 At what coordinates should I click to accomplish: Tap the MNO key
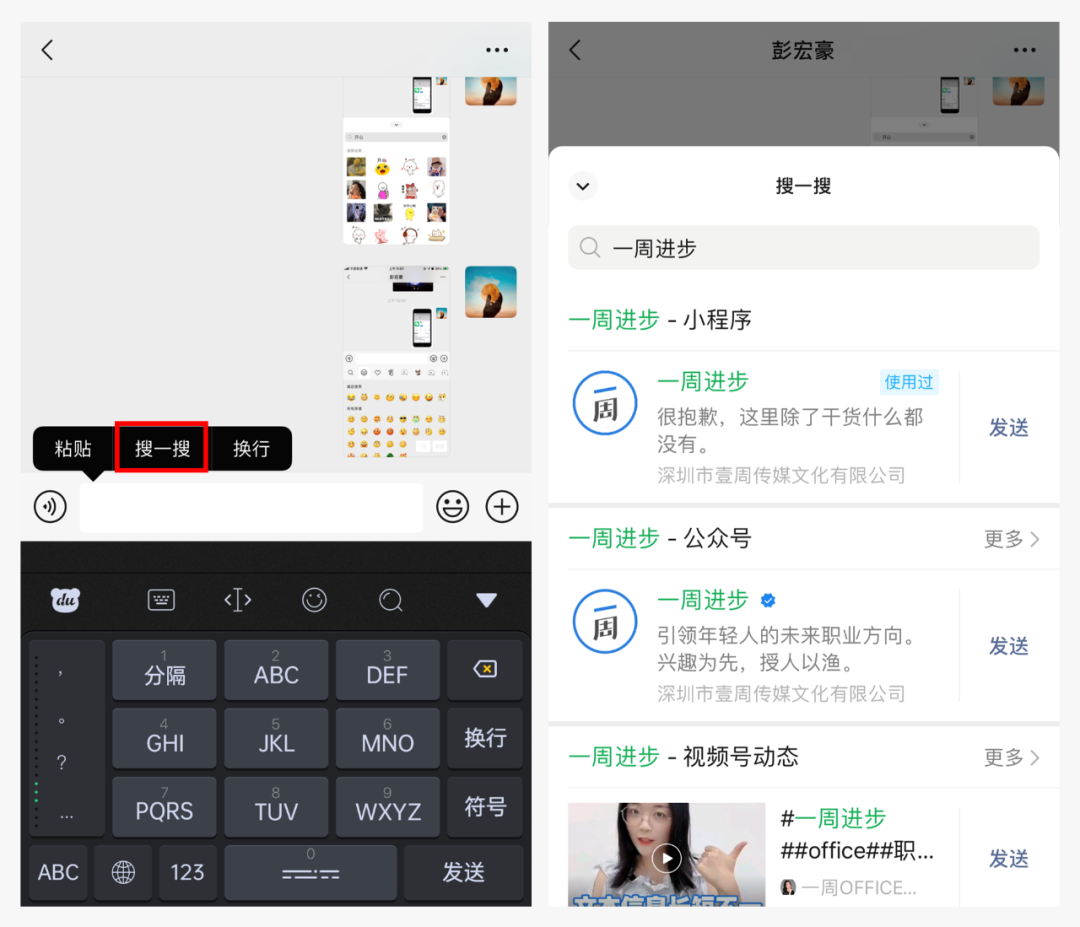pyautogui.click(x=387, y=738)
